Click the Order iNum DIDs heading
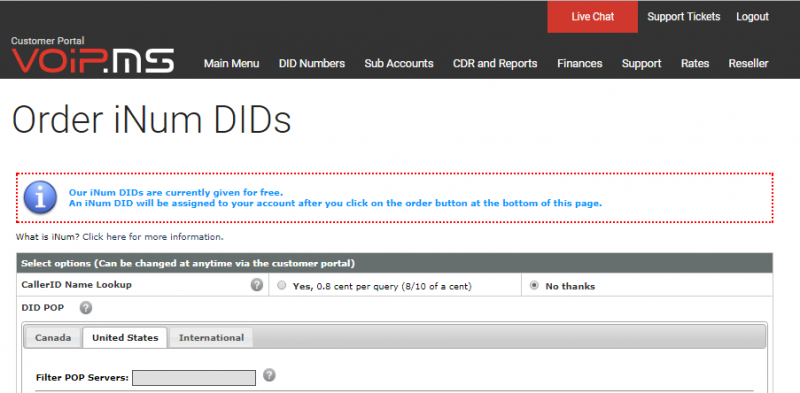The height and width of the screenshot is (393, 800). coord(152,120)
